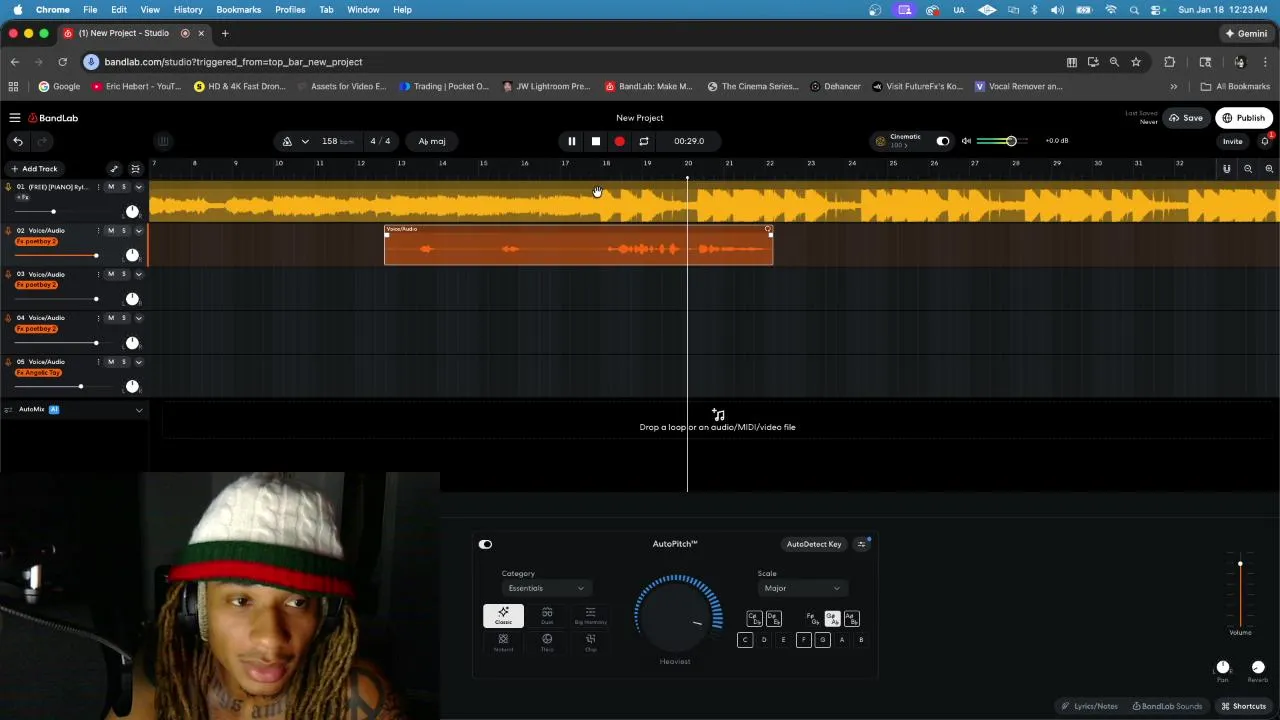
Task: Solo track 01 piano
Action: (x=124, y=187)
